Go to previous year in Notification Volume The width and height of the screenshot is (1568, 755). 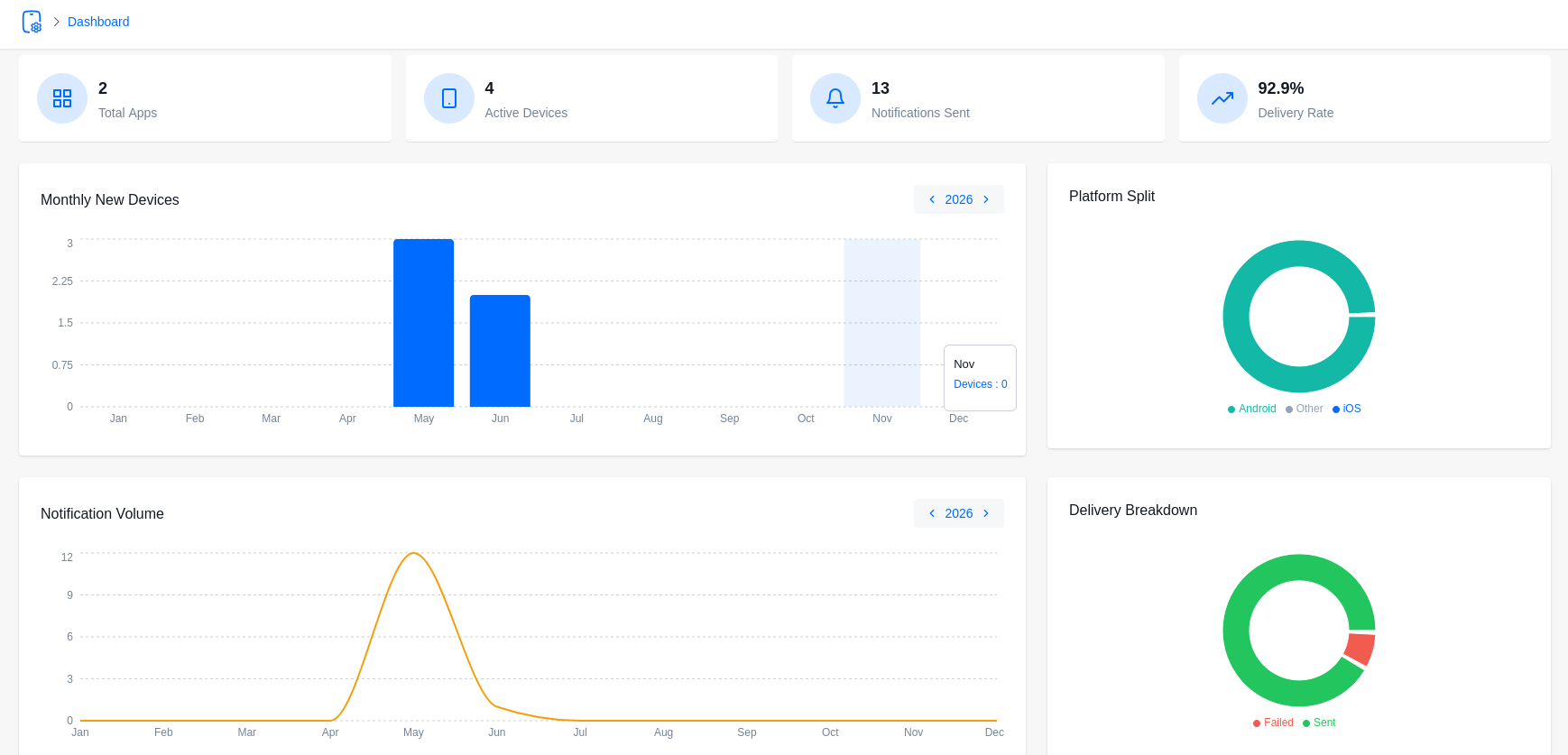[932, 513]
